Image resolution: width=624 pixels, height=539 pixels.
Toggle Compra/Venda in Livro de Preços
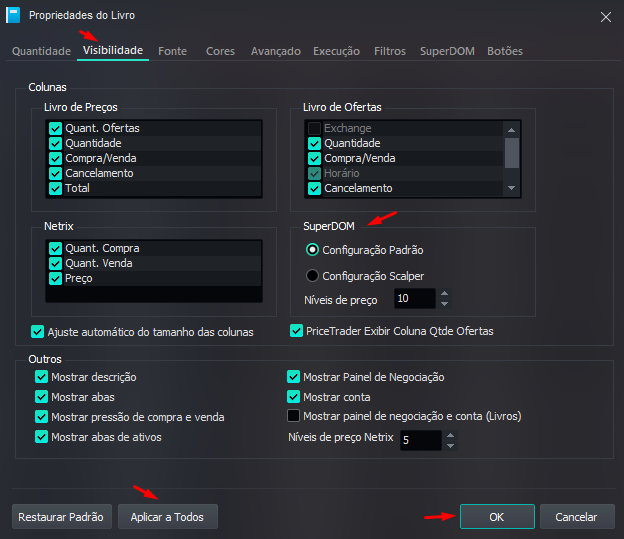coord(55,158)
